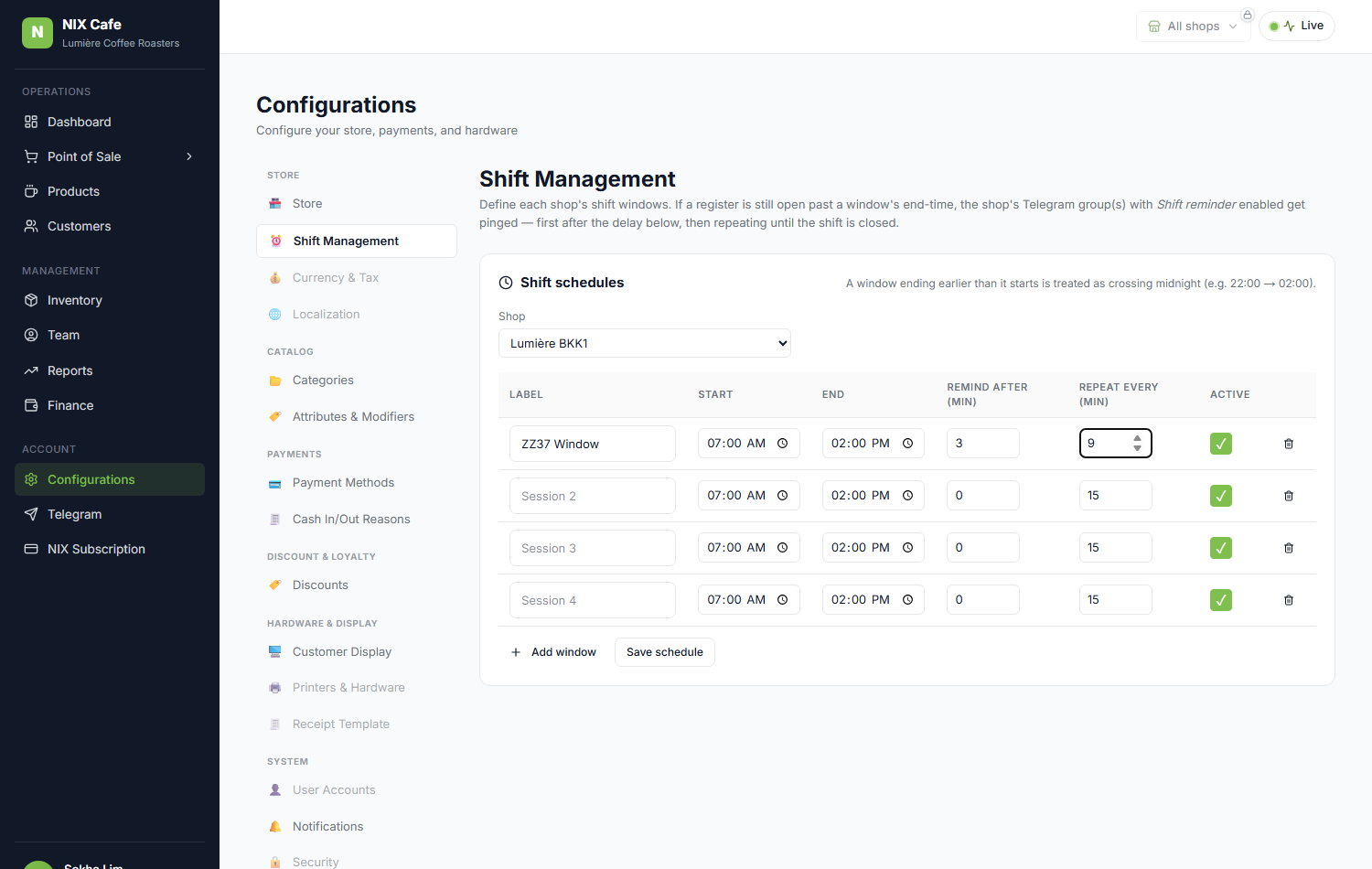Delete the Session 3 shift row
This screenshot has height=869, width=1372.
tap(1289, 548)
